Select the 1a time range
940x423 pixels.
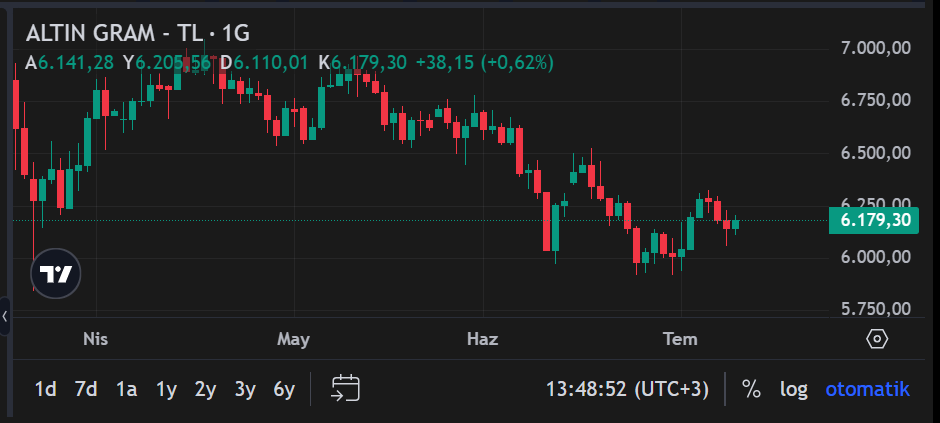(x=126, y=389)
